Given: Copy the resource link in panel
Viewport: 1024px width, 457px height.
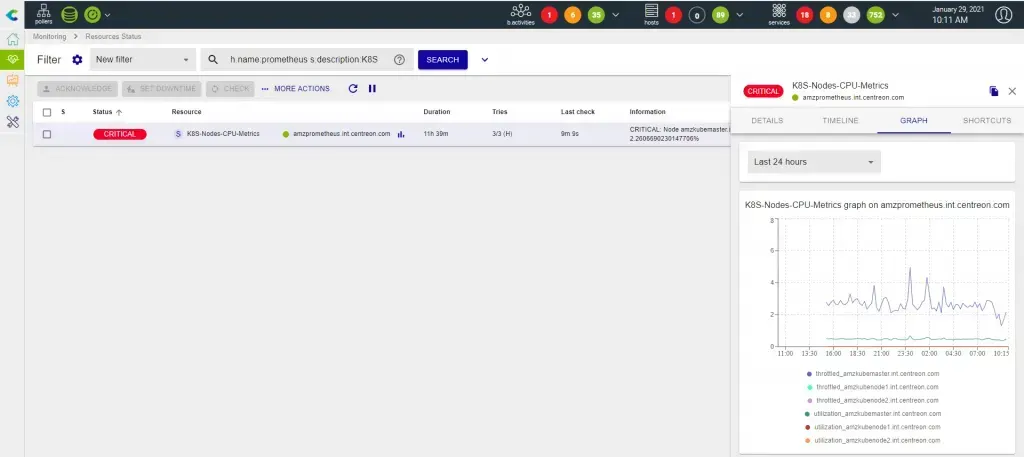Looking at the screenshot, I should click(x=993, y=91).
